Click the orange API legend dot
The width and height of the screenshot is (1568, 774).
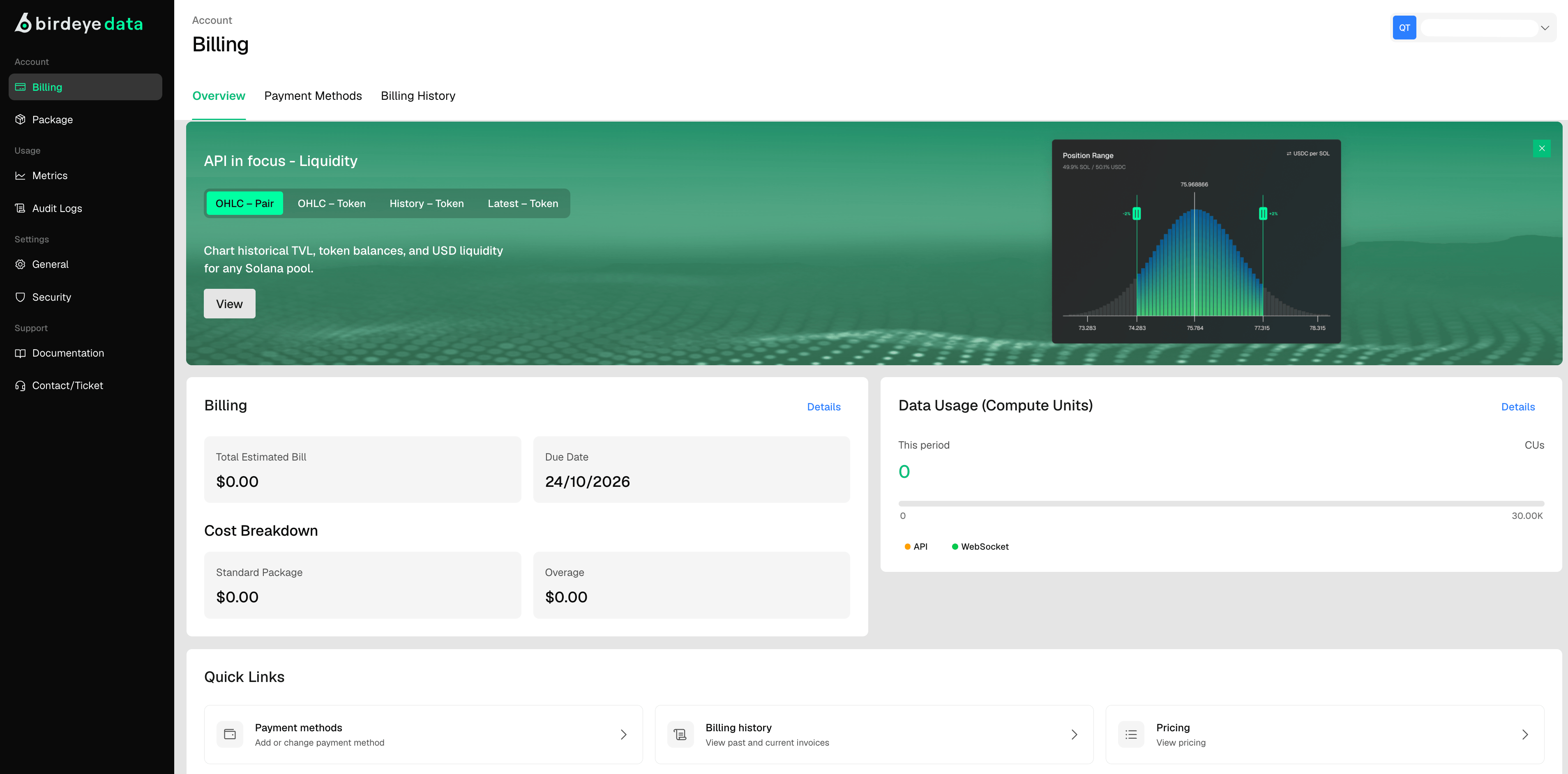[908, 547]
